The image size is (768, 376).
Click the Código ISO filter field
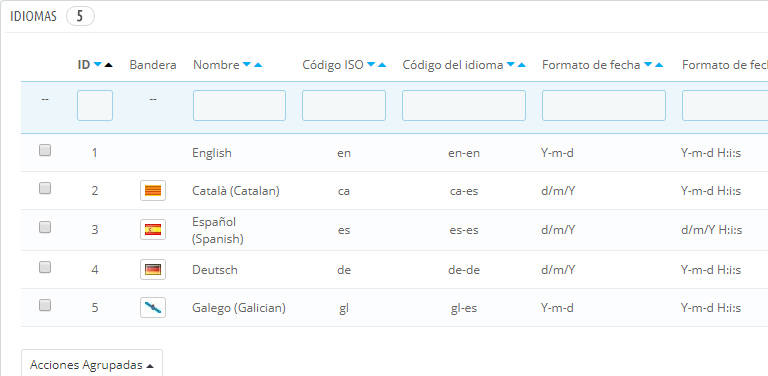[344, 105]
